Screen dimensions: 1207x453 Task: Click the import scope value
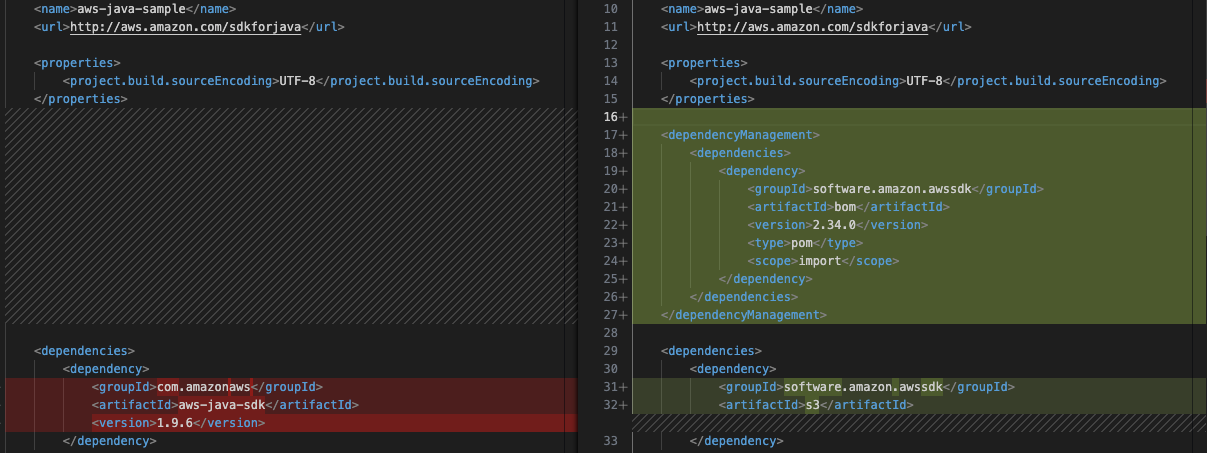pos(821,261)
